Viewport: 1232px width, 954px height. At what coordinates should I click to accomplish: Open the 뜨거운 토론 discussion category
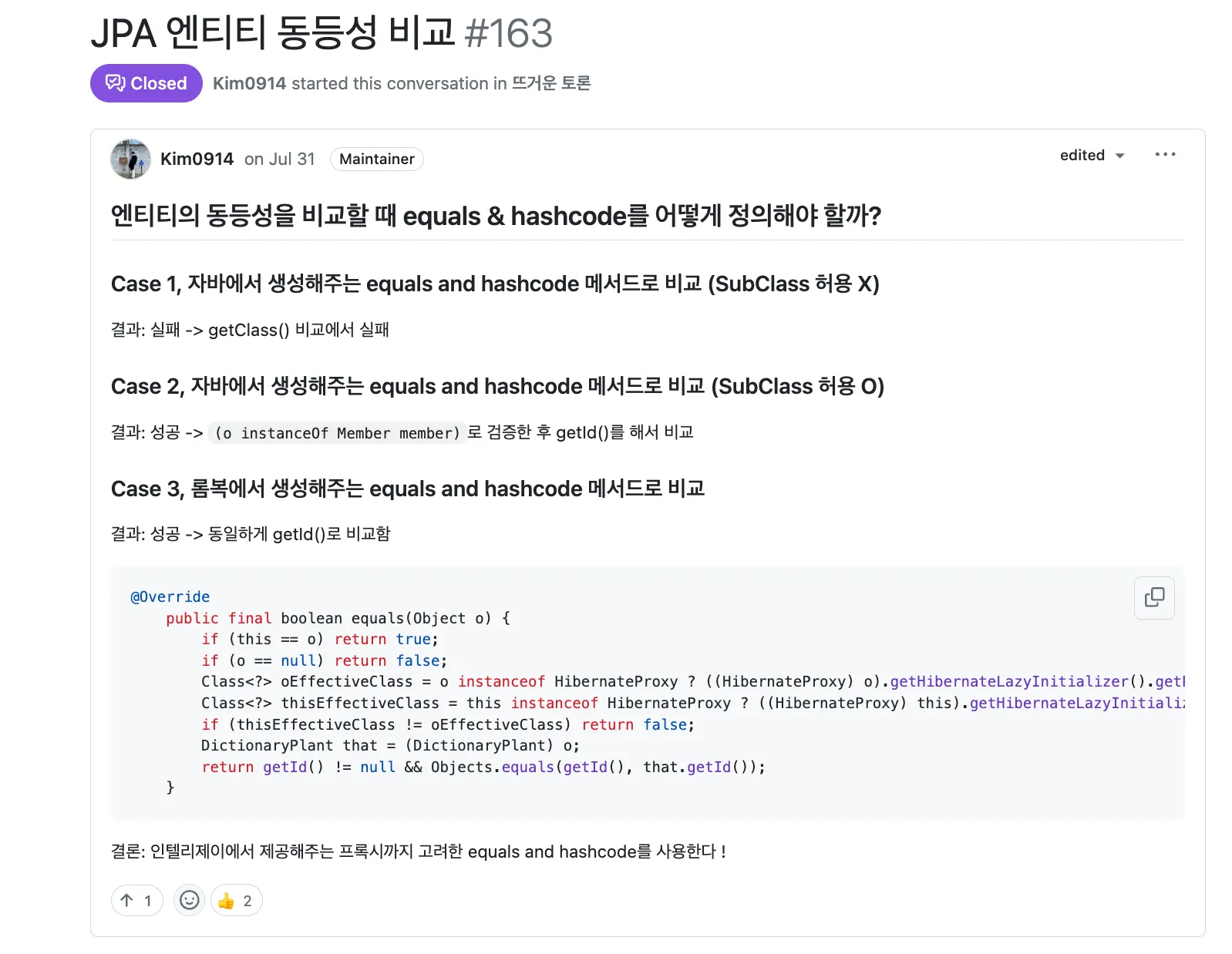point(551,83)
